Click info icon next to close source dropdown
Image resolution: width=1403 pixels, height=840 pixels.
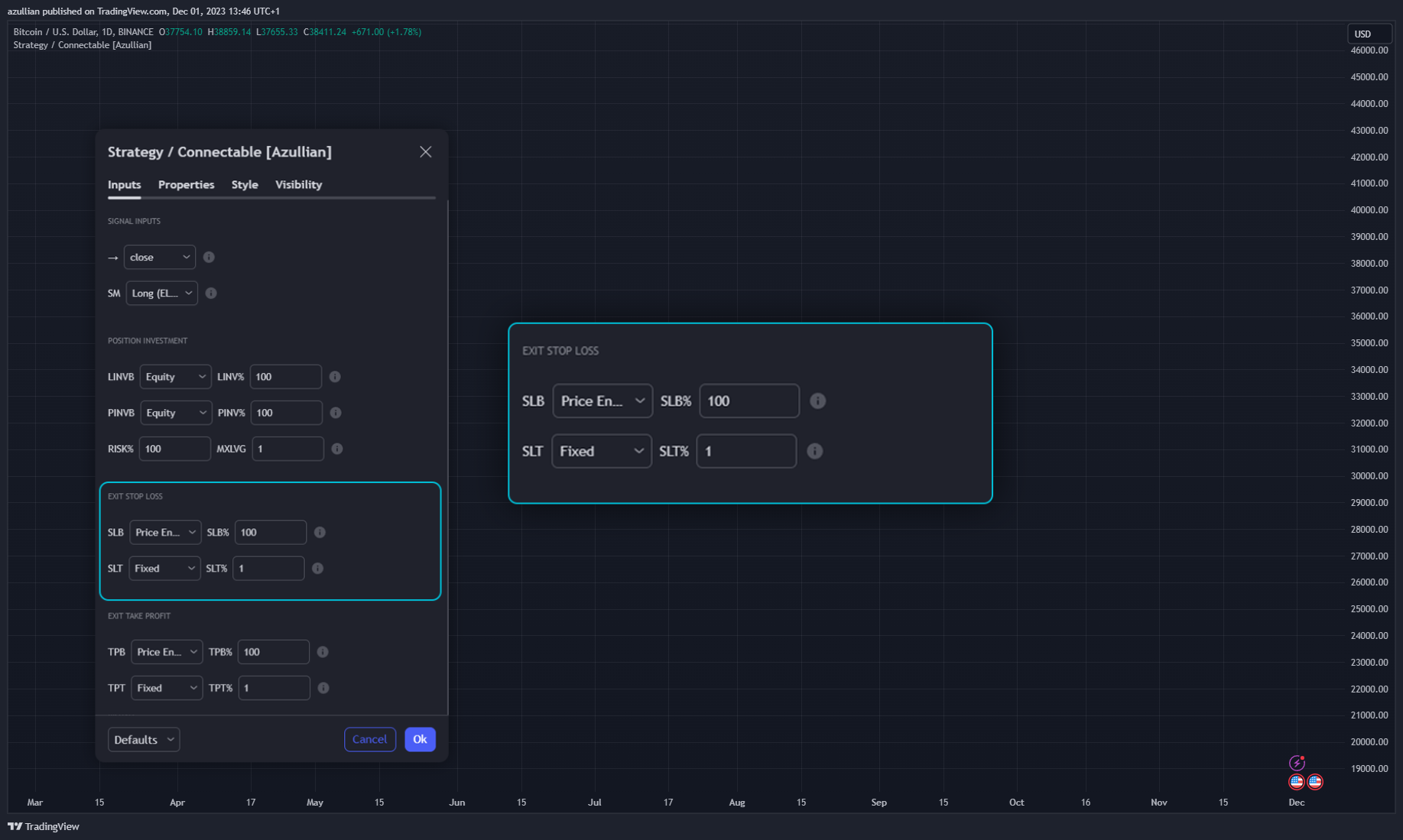pos(209,258)
